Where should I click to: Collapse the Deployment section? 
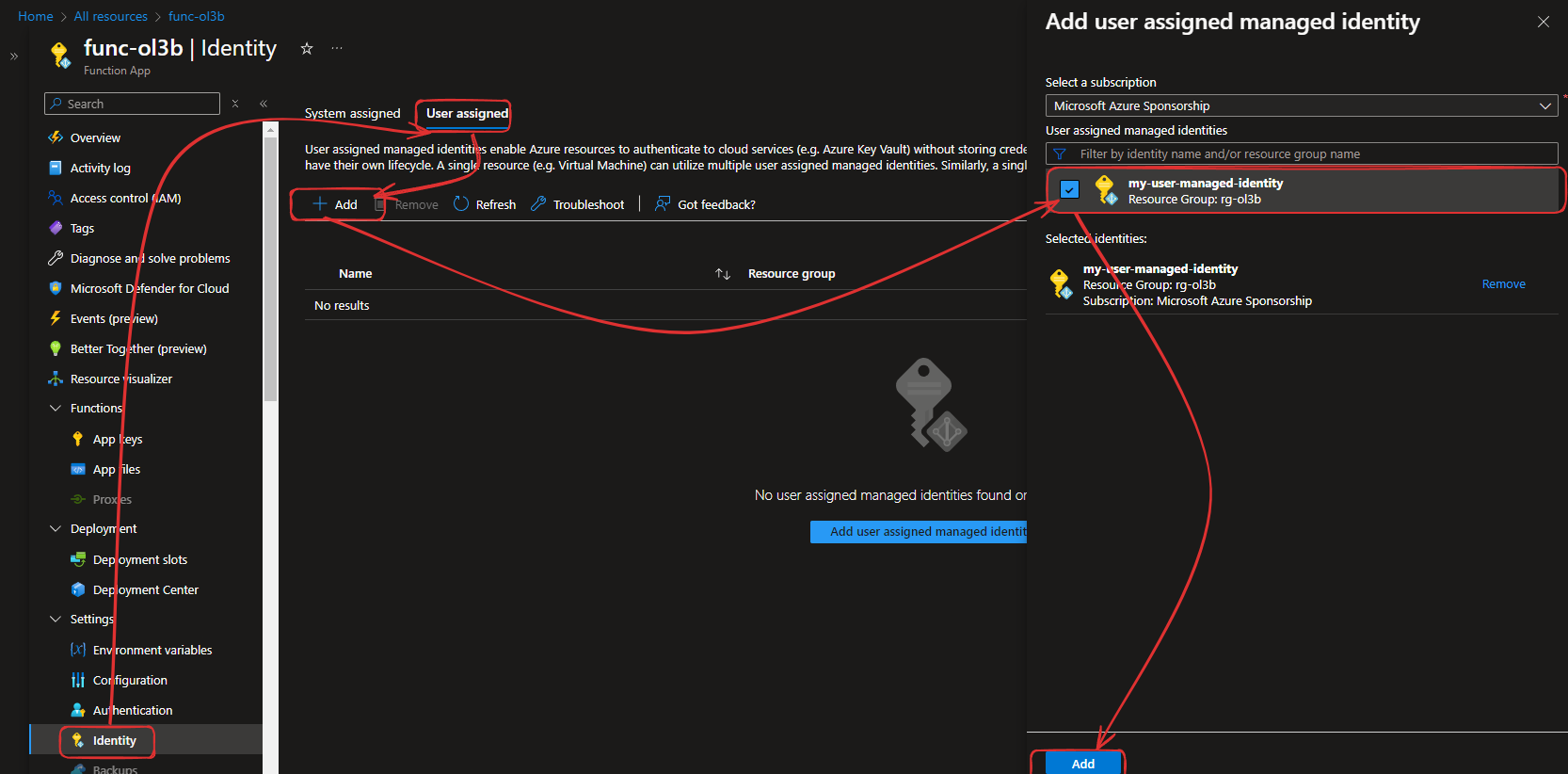pyautogui.click(x=56, y=528)
